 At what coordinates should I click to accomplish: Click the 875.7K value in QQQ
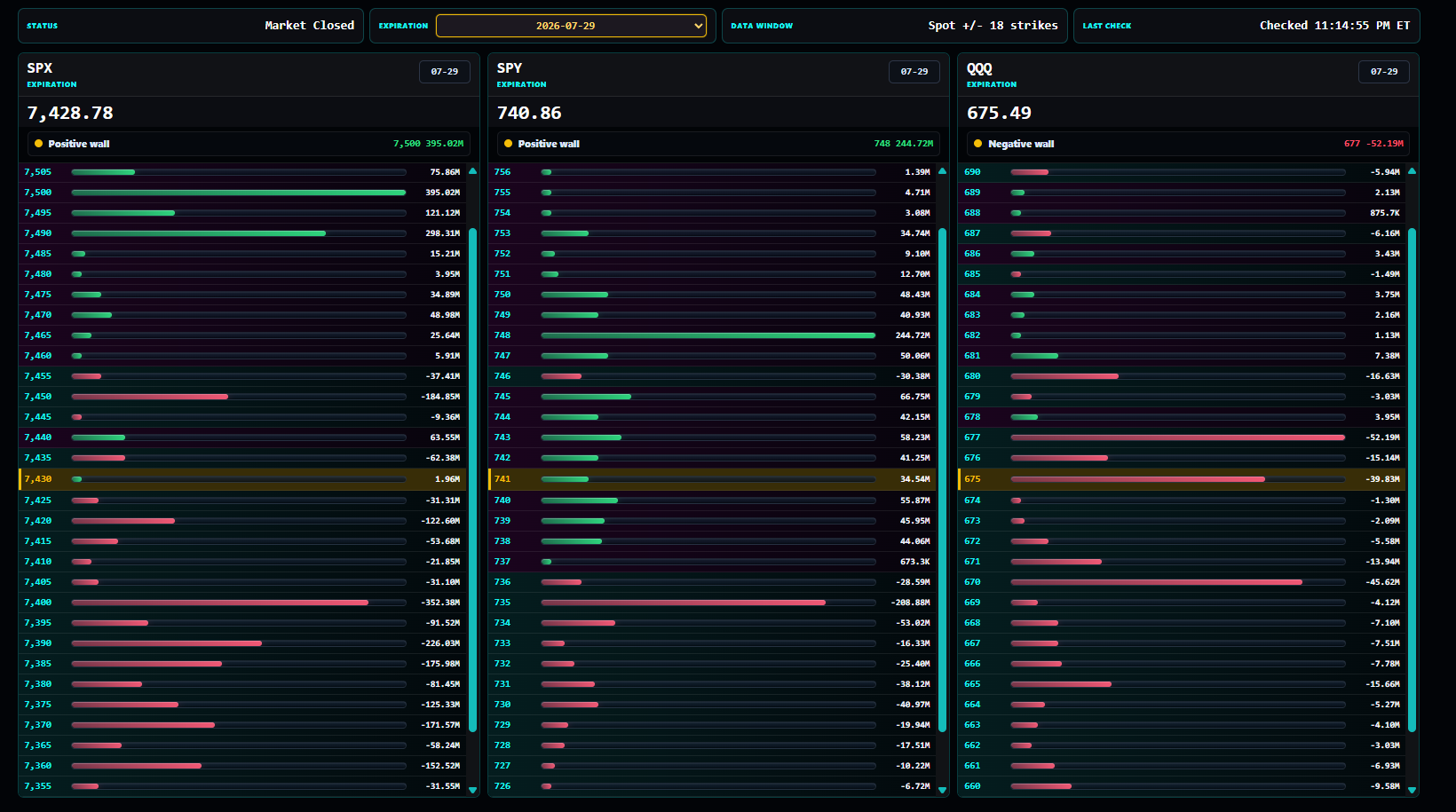point(1385,213)
